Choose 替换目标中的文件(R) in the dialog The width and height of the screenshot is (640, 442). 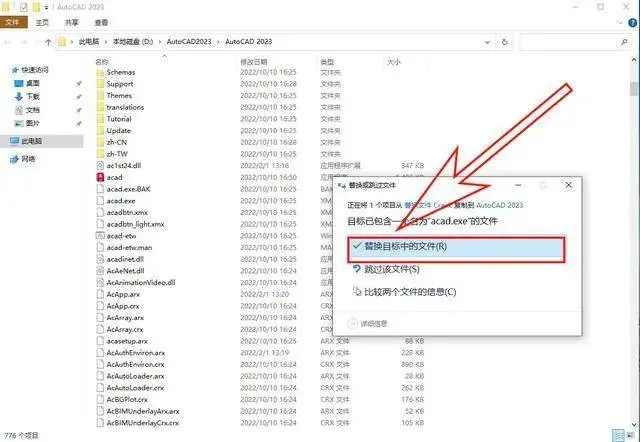coord(456,249)
